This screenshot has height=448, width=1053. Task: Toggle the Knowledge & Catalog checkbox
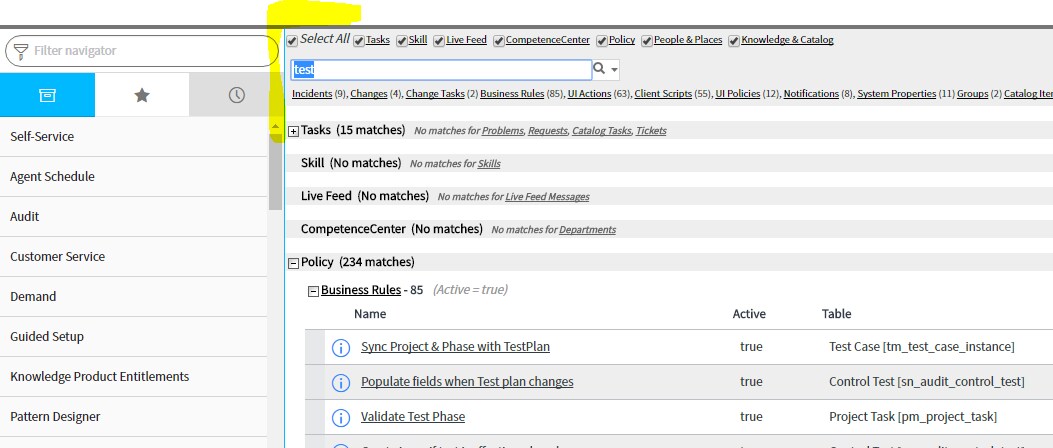pos(734,41)
